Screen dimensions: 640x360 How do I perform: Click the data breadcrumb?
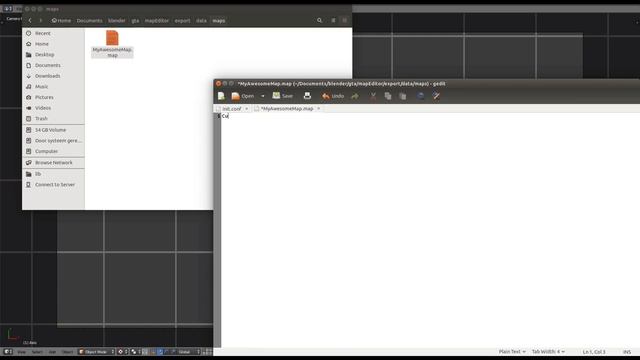[x=201, y=20]
